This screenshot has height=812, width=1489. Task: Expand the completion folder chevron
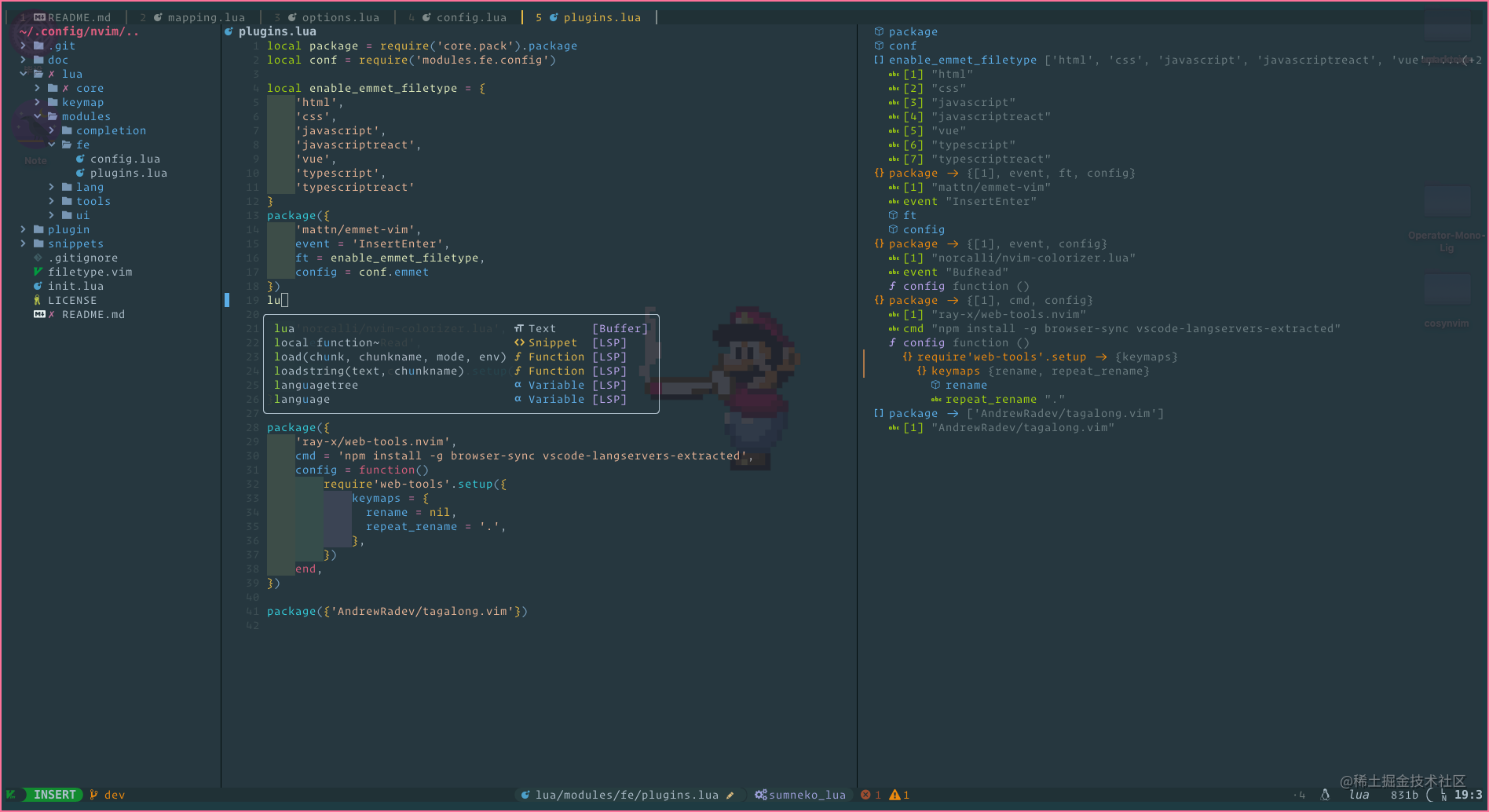[x=51, y=130]
